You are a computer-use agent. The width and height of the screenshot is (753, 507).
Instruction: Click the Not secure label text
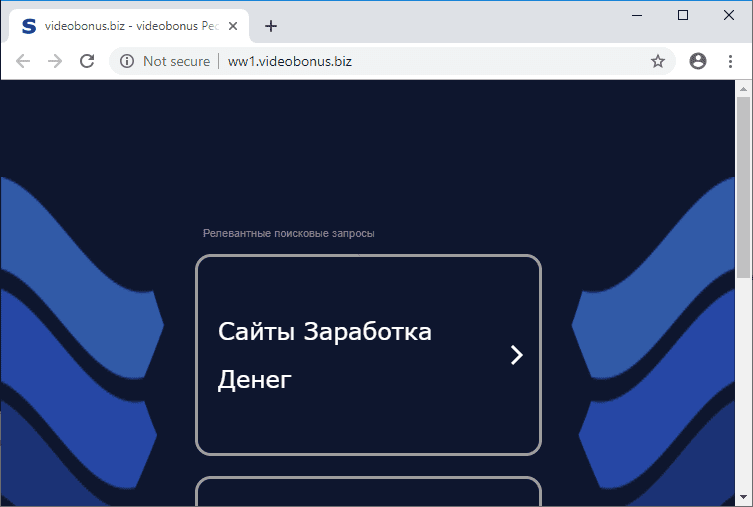click(176, 61)
